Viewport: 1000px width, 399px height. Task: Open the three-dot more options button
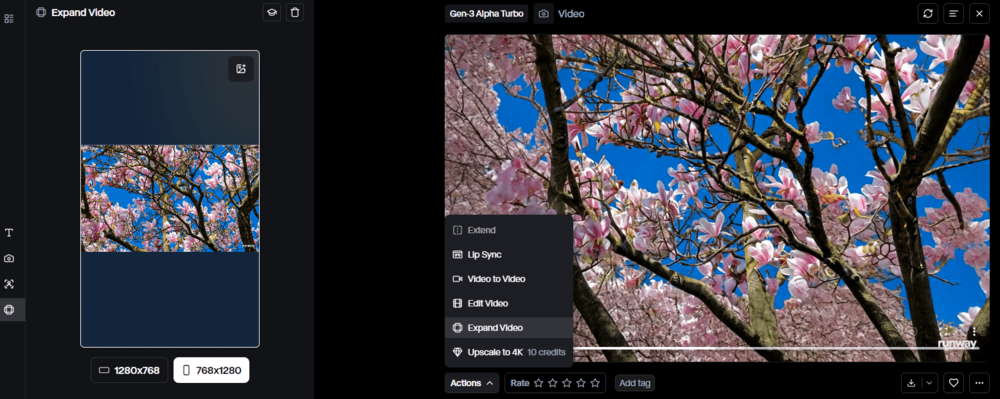(979, 383)
